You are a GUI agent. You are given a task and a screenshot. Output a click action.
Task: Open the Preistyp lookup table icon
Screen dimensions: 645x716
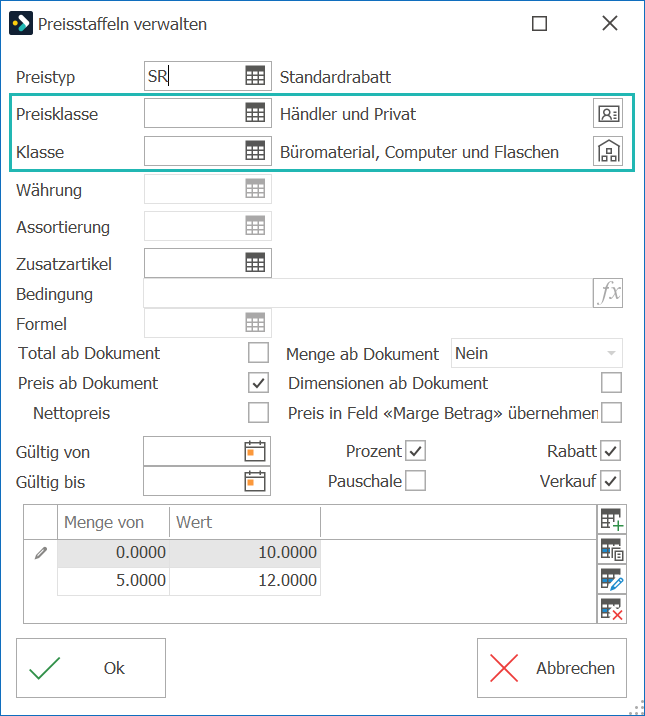[x=255, y=76]
